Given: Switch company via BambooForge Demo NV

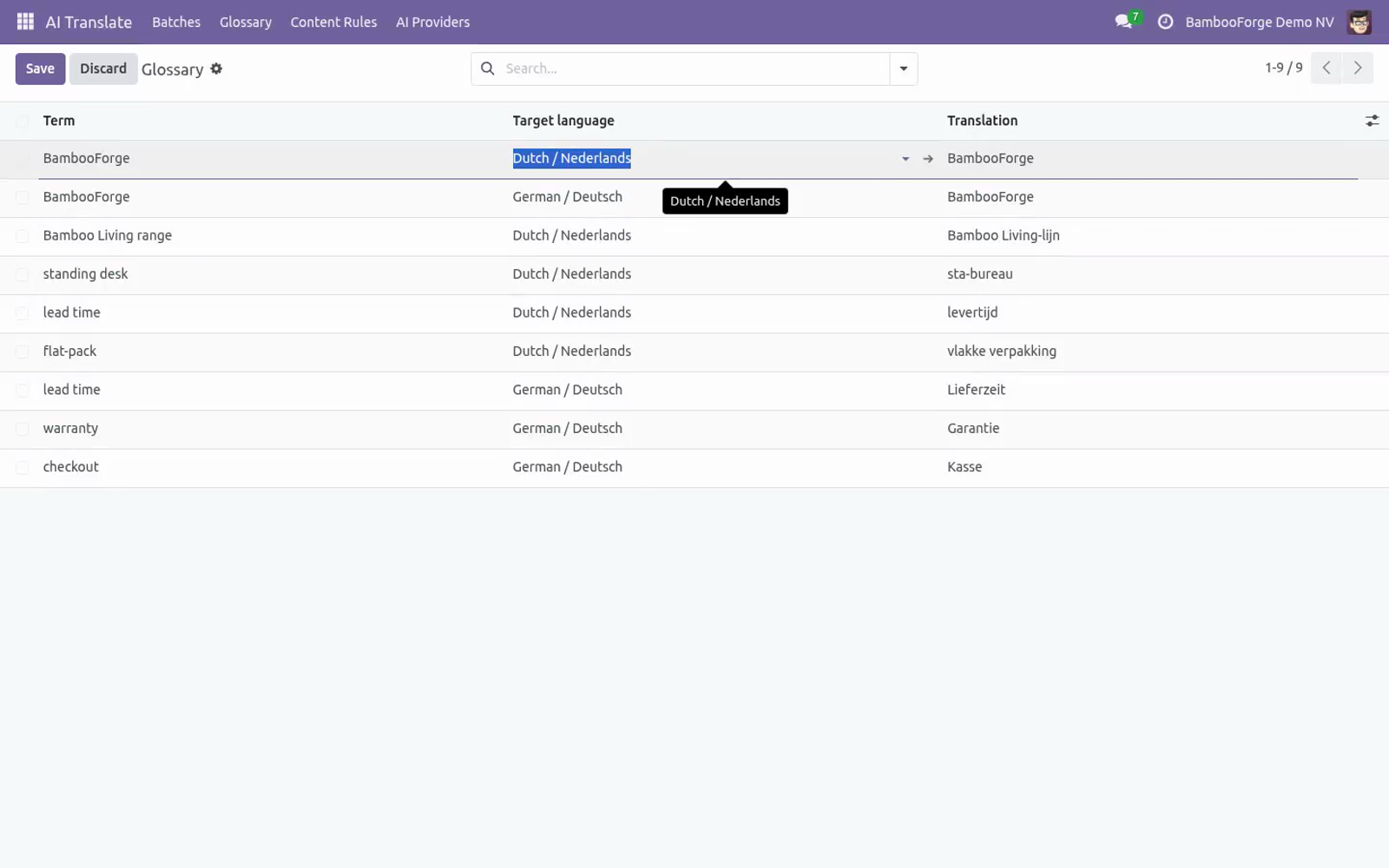Looking at the screenshot, I should click(x=1259, y=22).
